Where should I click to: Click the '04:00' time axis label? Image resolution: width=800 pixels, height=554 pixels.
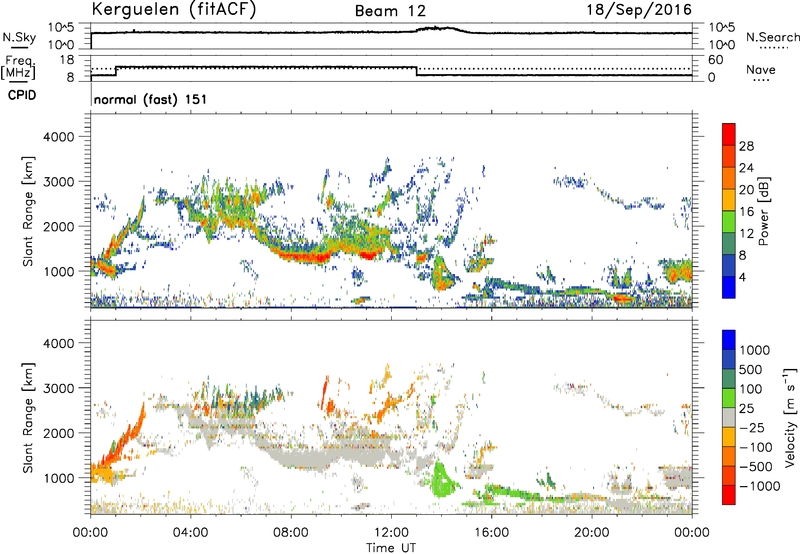pos(191,533)
